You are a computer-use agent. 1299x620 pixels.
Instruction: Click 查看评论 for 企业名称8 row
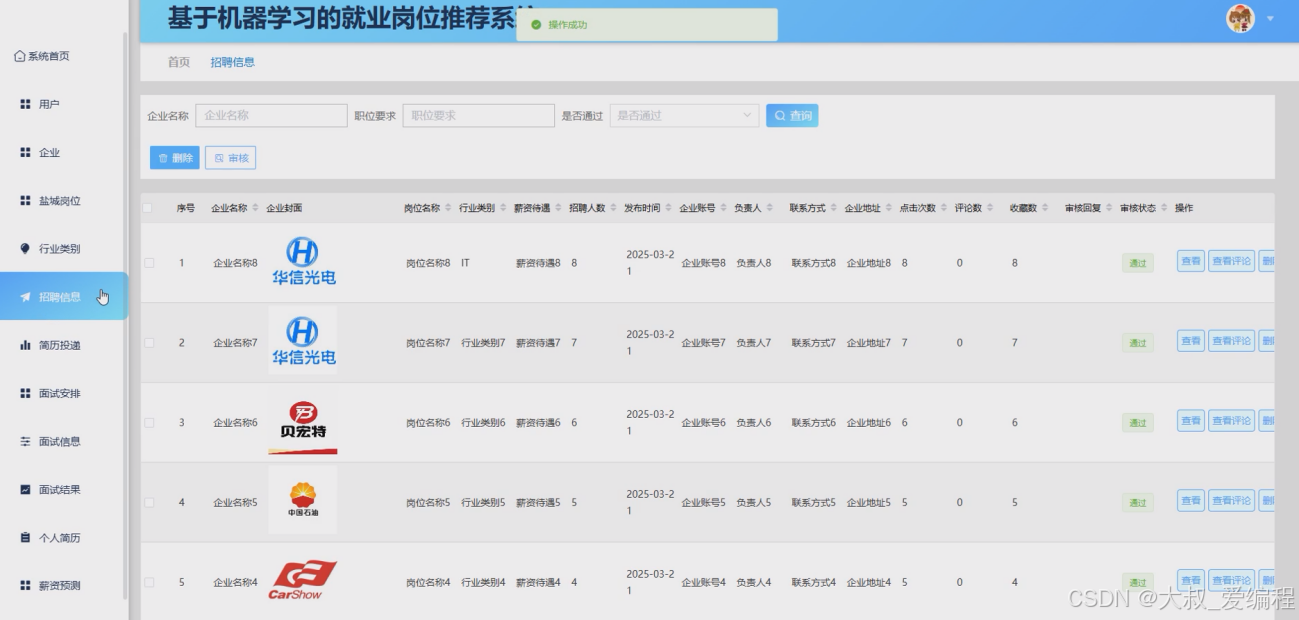pyautogui.click(x=1231, y=261)
